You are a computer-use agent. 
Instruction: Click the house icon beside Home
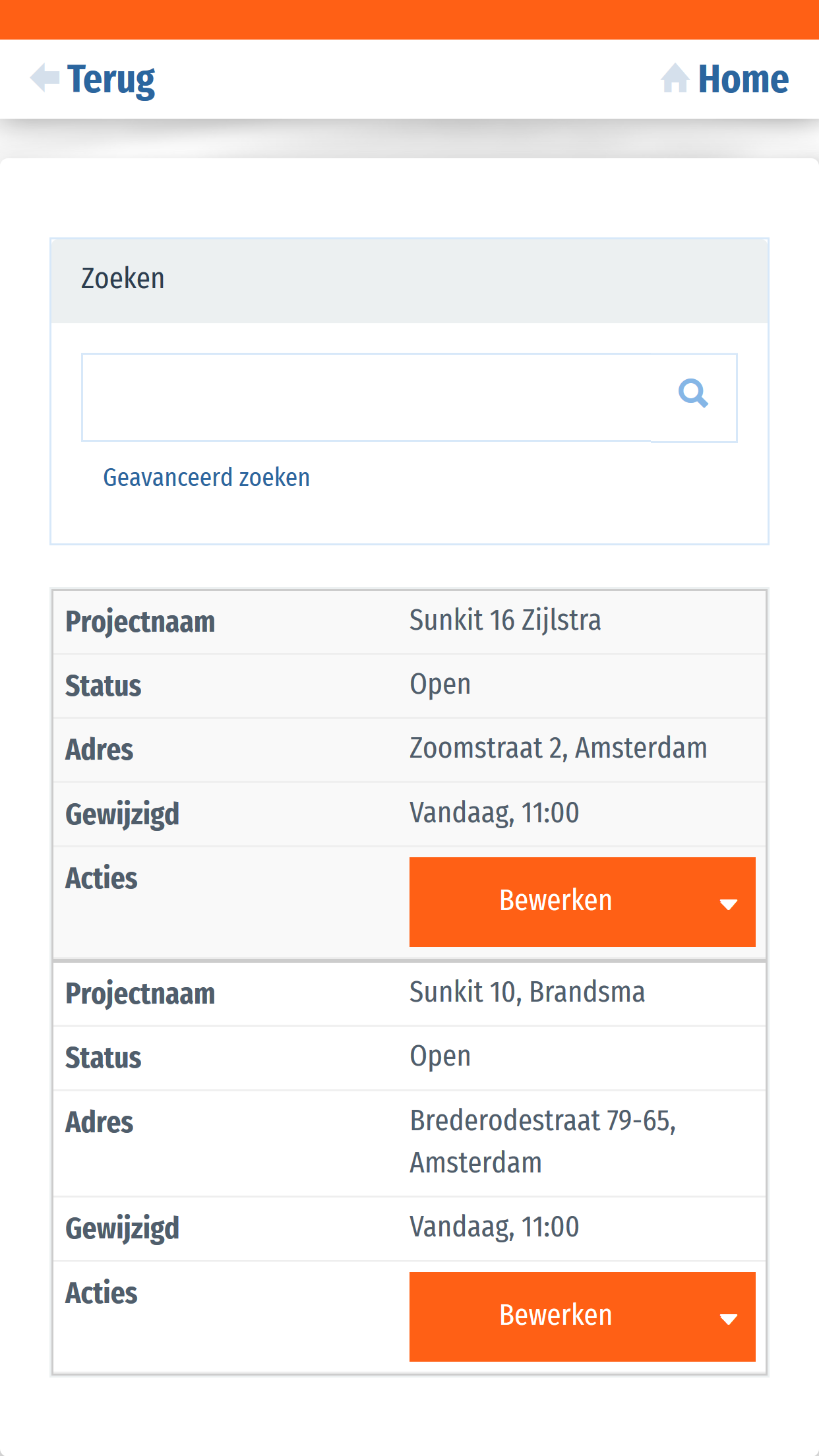point(675,78)
